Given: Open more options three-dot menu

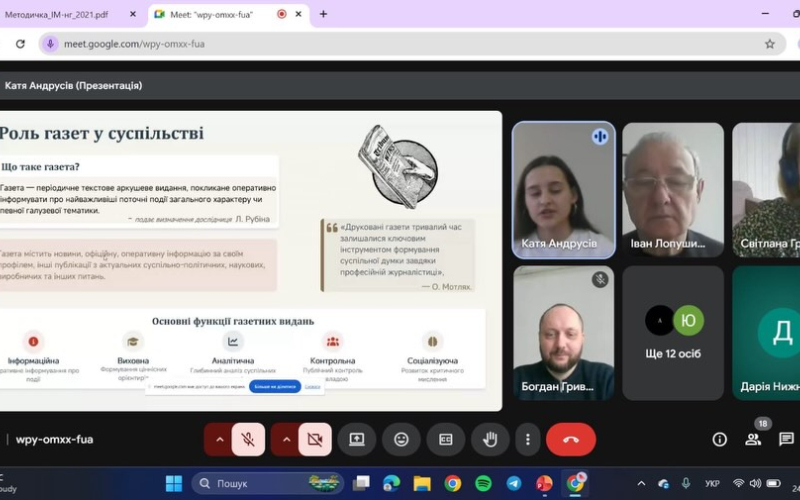Looking at the screenshot, I should pyautogui.click(x=527, y=439).
